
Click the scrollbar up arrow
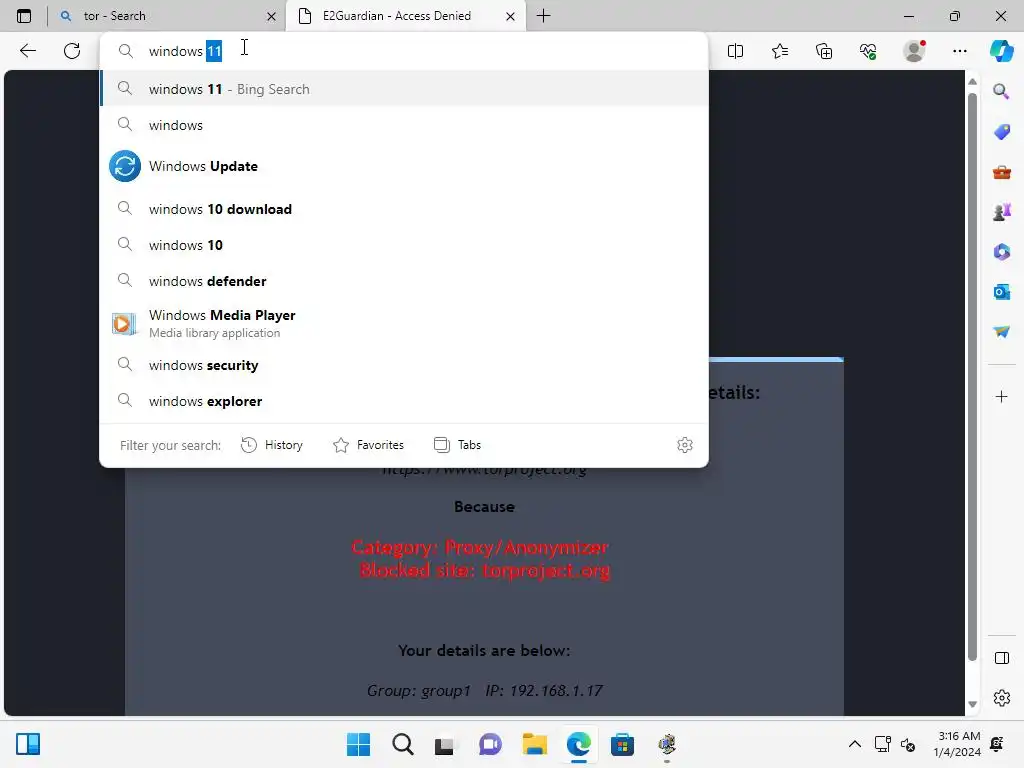tap(972, 82)
